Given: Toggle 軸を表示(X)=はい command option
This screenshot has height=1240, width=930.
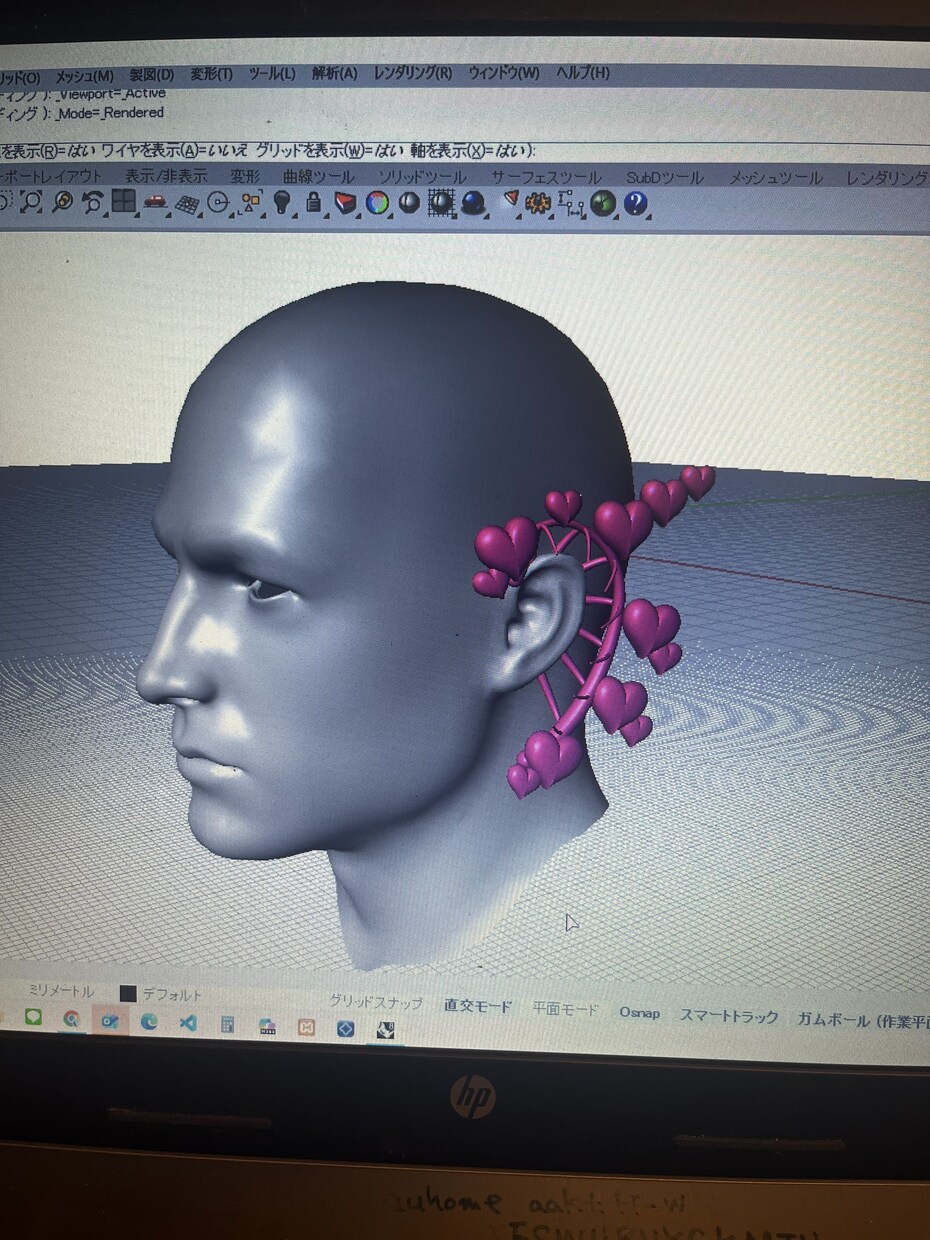Looking at the screenshot, I should [471, 150].
